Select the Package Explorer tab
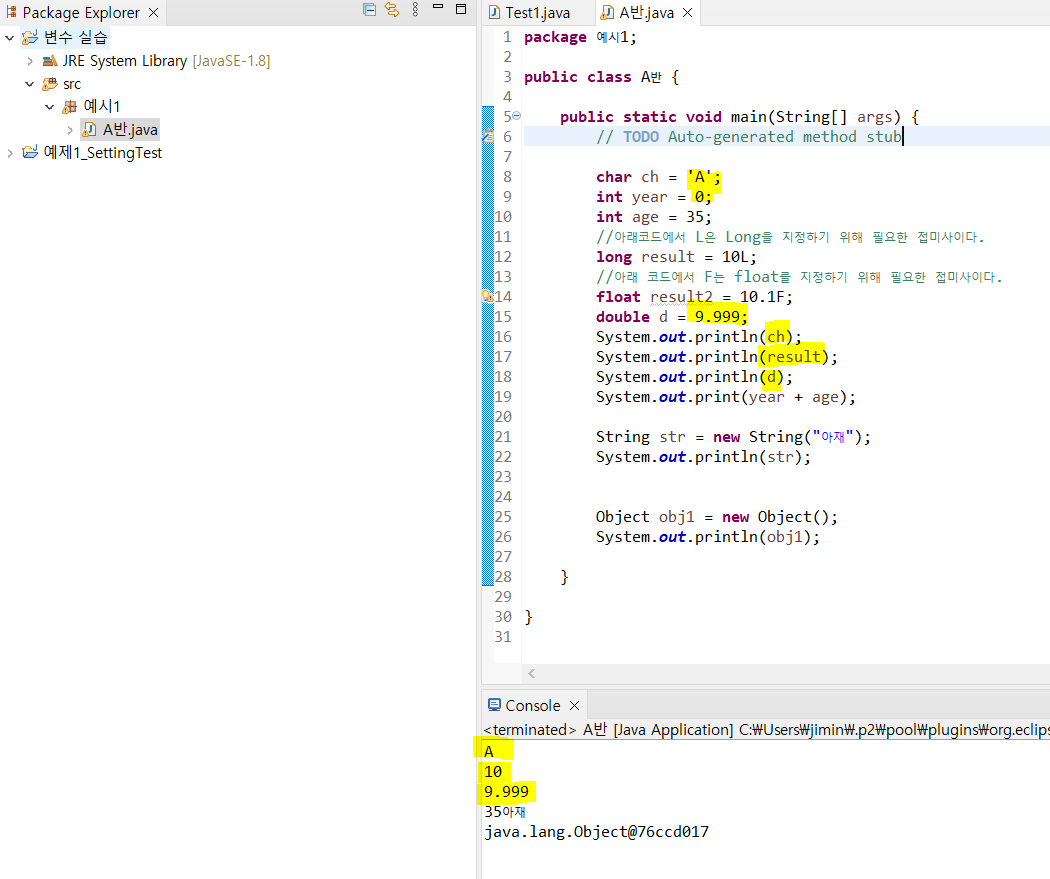The width and height of the screenshot is (1050, 879). (81, 13)
